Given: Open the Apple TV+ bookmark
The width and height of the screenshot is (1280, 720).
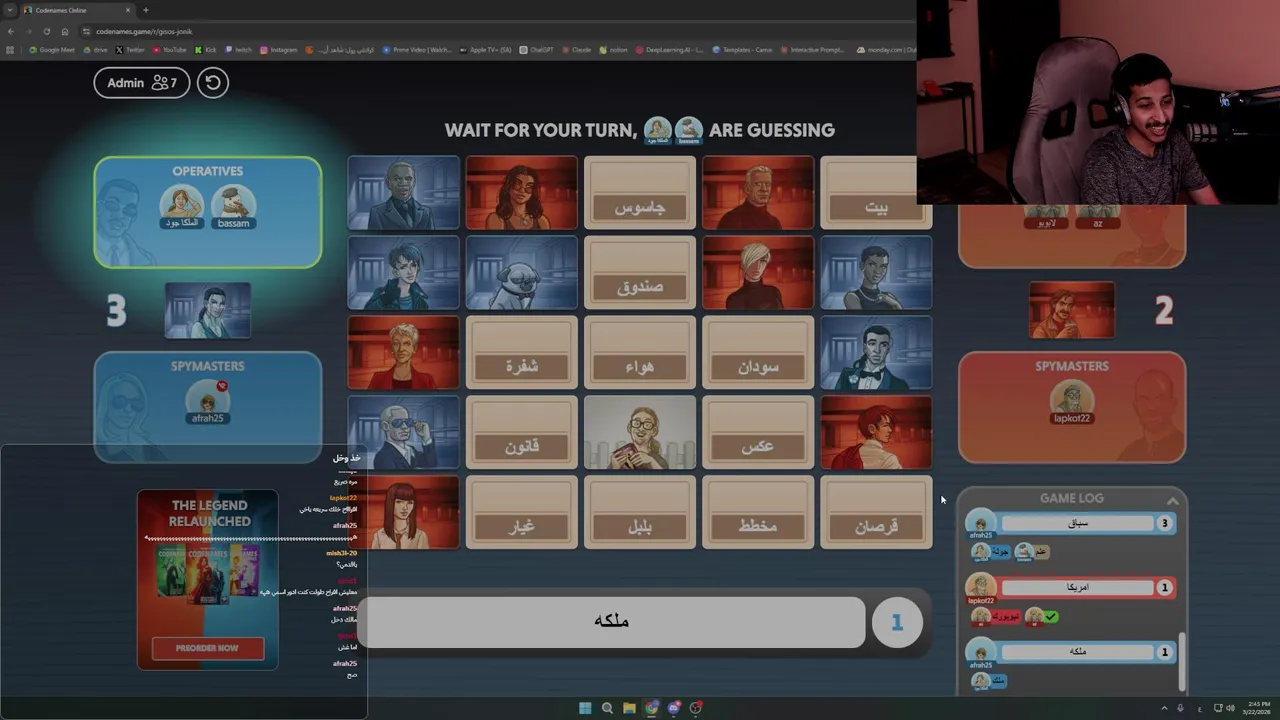Looking at the screenshot, I should click(x=486, y=49).
